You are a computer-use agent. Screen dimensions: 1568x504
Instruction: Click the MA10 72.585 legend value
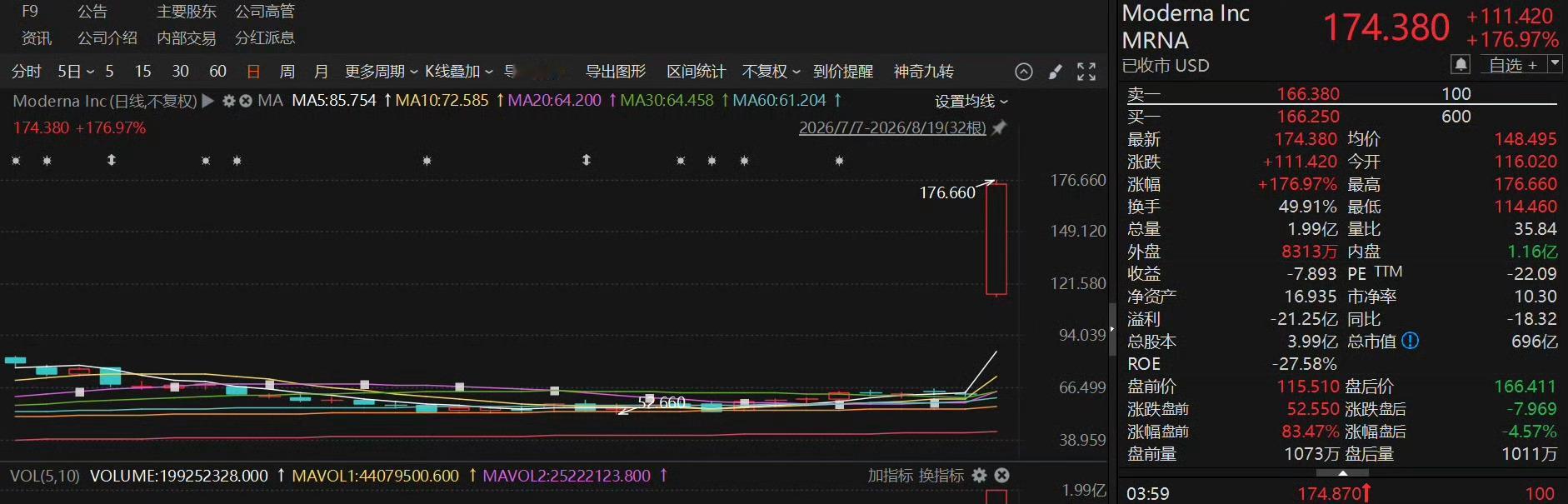tap(442, 101)
